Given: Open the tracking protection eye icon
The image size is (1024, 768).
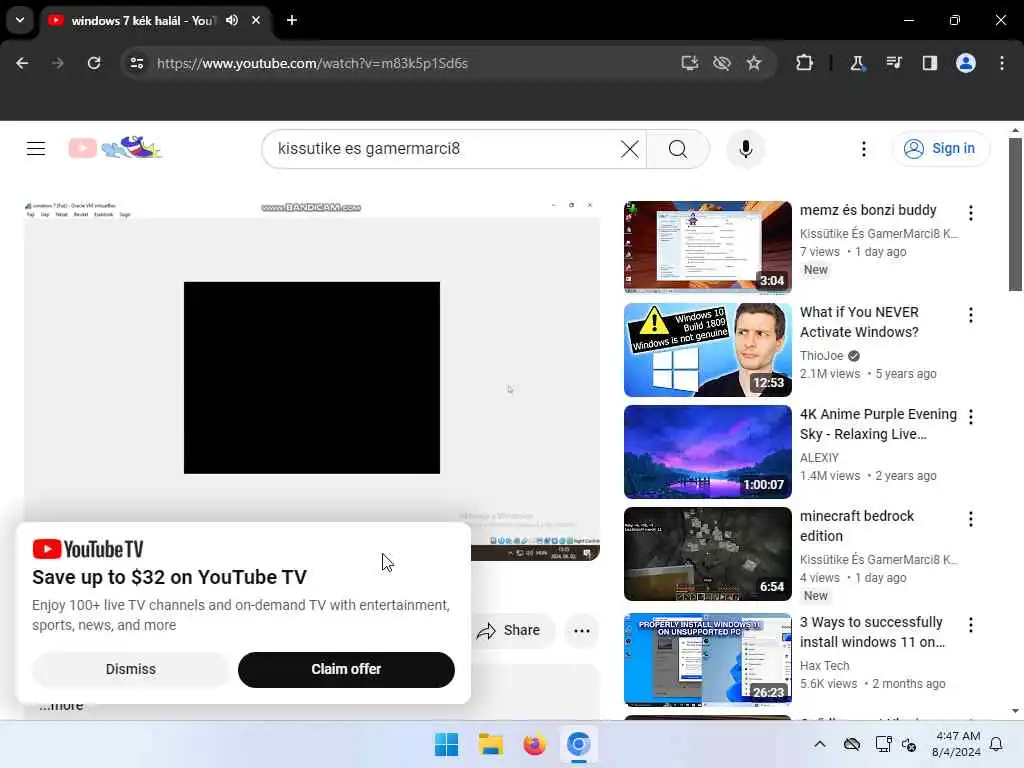Looking at the screenshot, I should 722,63.
